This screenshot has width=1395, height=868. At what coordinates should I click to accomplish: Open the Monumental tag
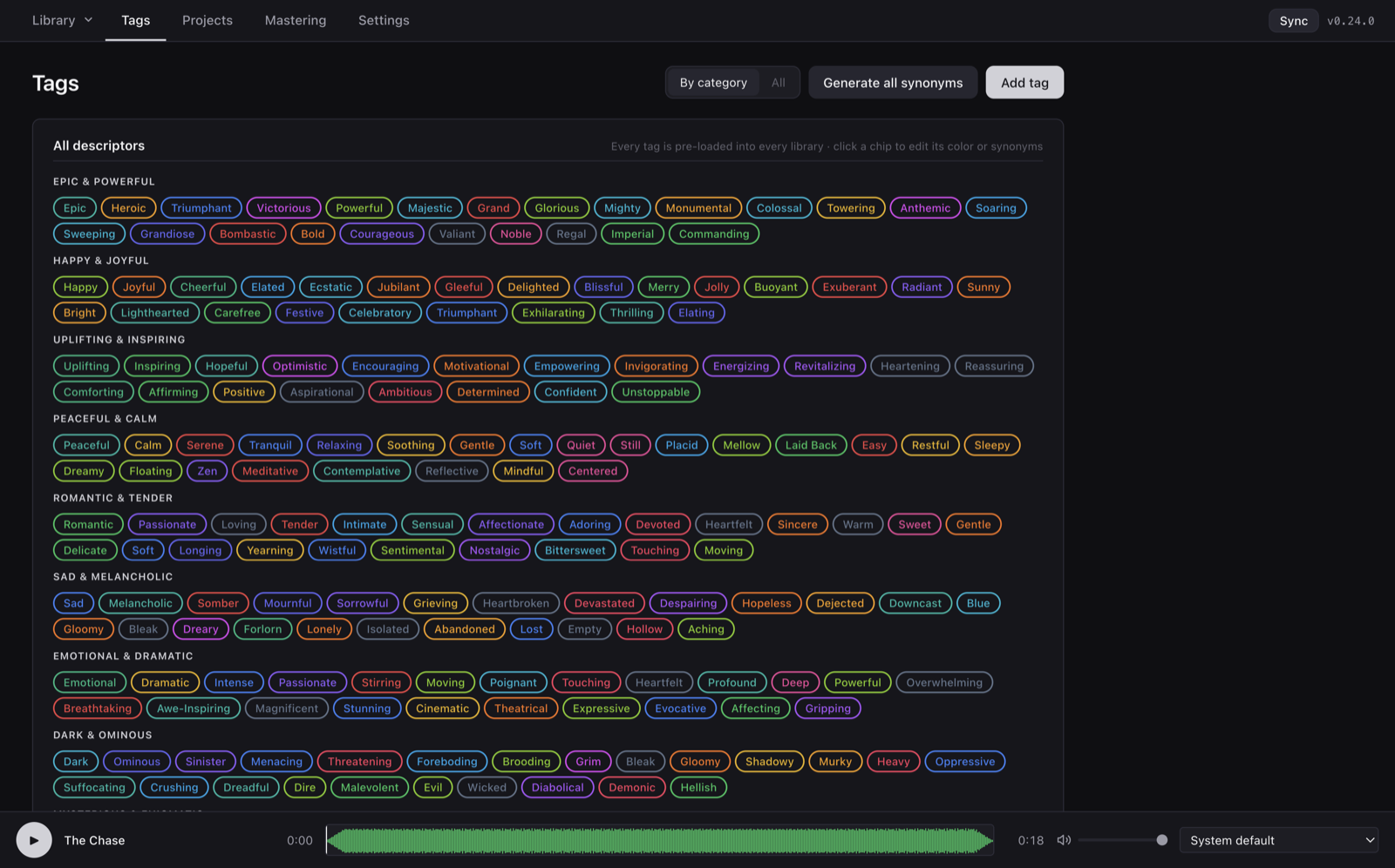[x=698, y=208]
